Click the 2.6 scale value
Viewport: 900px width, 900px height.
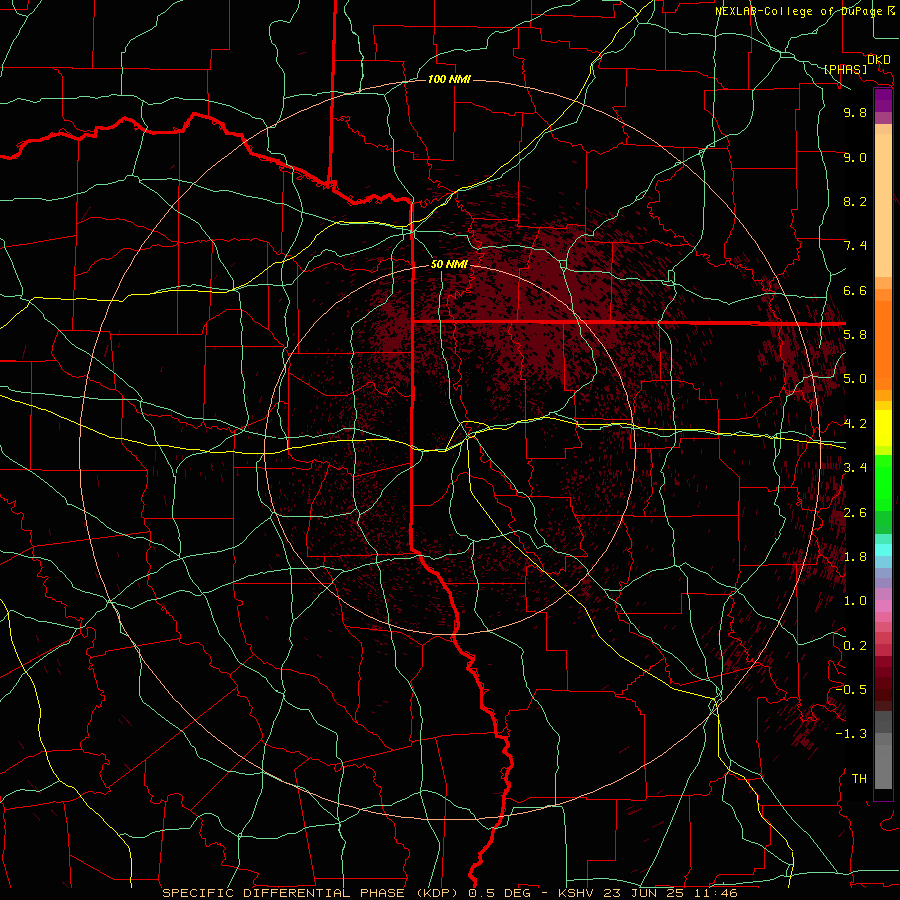pos(855,513)
